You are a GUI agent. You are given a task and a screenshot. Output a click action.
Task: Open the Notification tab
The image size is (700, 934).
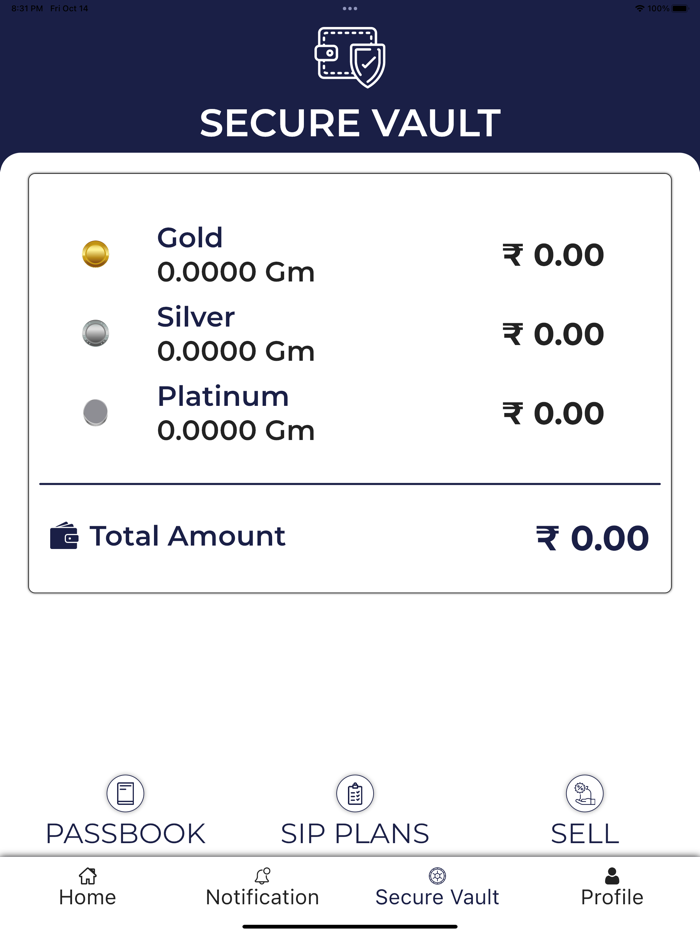point(262,887)
